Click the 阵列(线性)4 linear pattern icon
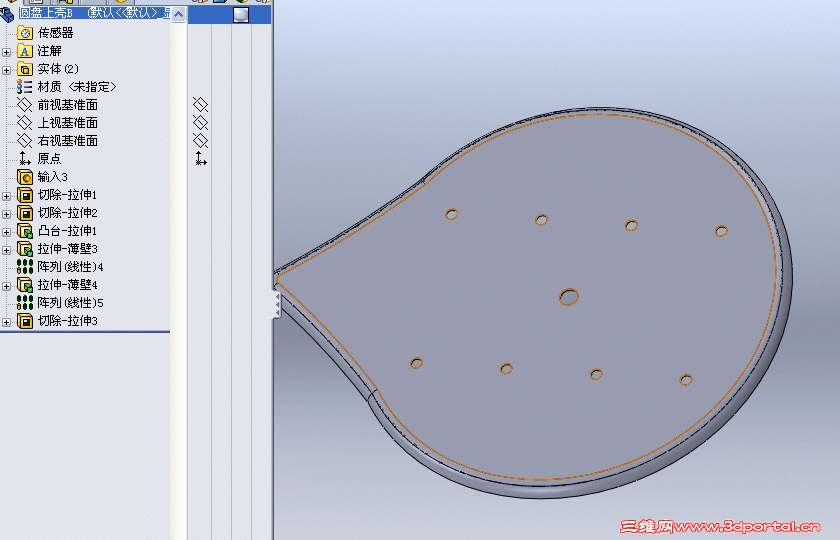 [25, 267]
